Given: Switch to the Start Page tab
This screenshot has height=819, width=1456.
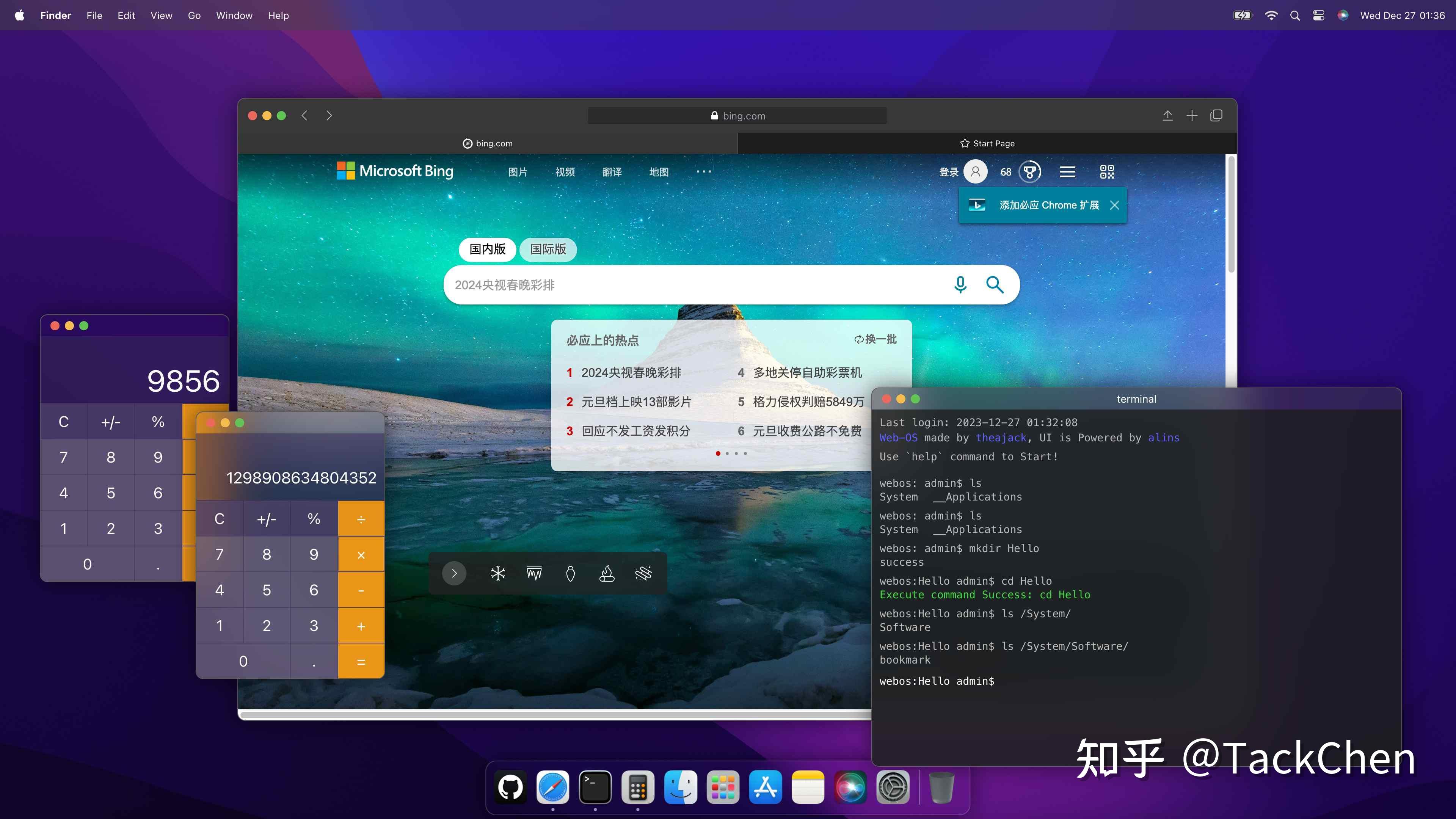Looking at the screenshot, I should tap(987, 143).
